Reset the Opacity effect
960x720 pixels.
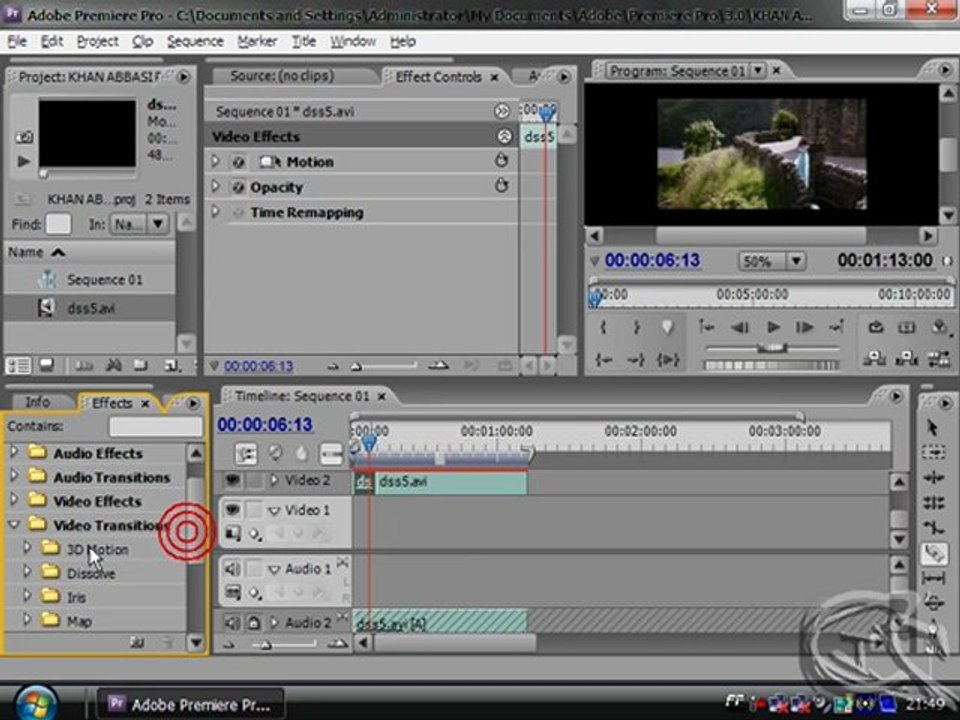click(501, 186)
